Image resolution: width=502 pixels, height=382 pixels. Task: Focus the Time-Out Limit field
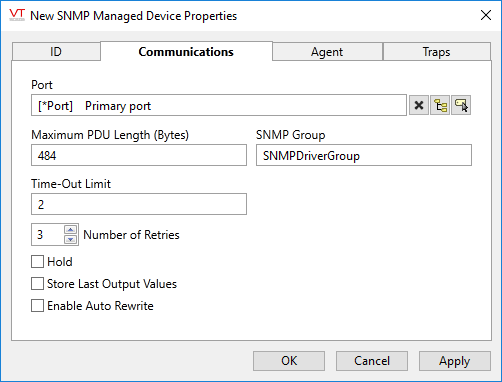coord(139,204)
